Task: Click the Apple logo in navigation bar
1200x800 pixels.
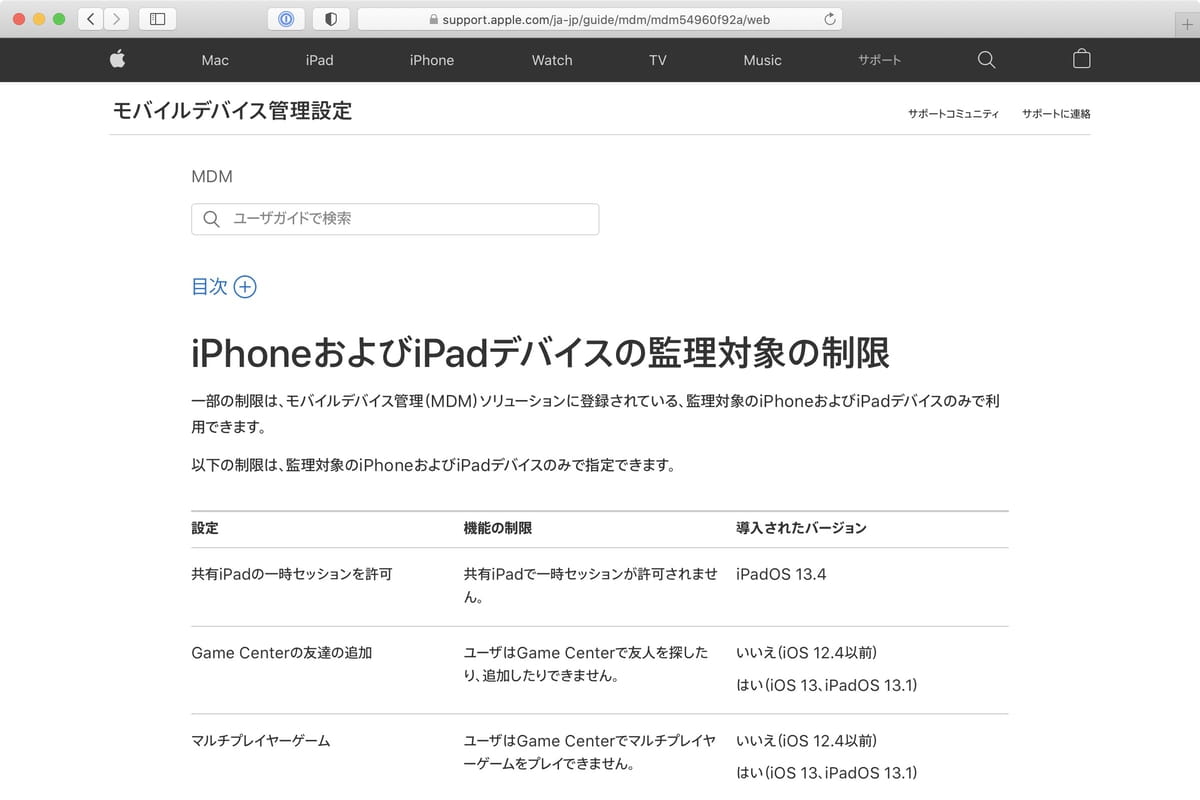Action: [117, 60]
